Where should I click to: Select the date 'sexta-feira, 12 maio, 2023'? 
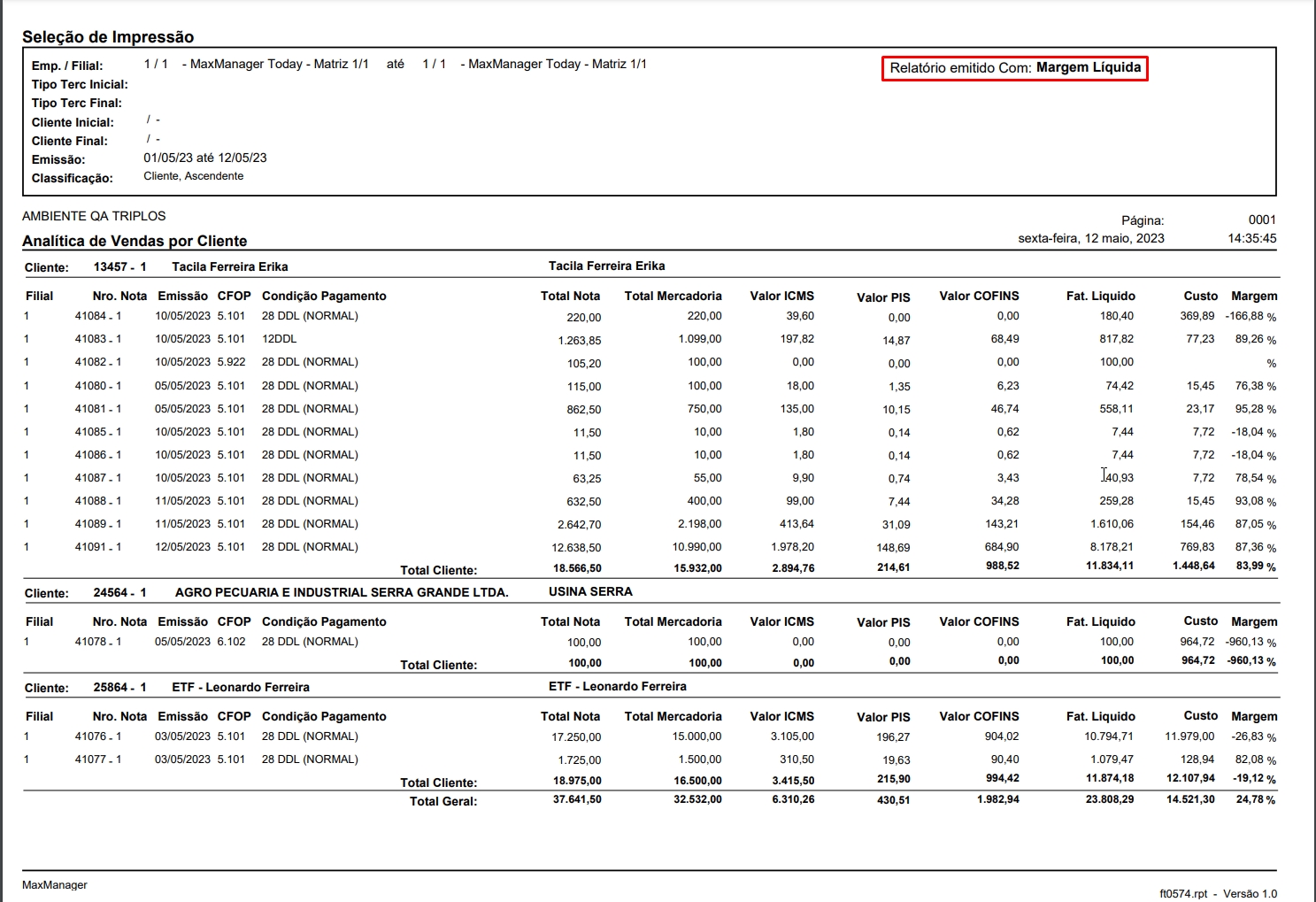pyautogui.click(x=1091, y=238)
